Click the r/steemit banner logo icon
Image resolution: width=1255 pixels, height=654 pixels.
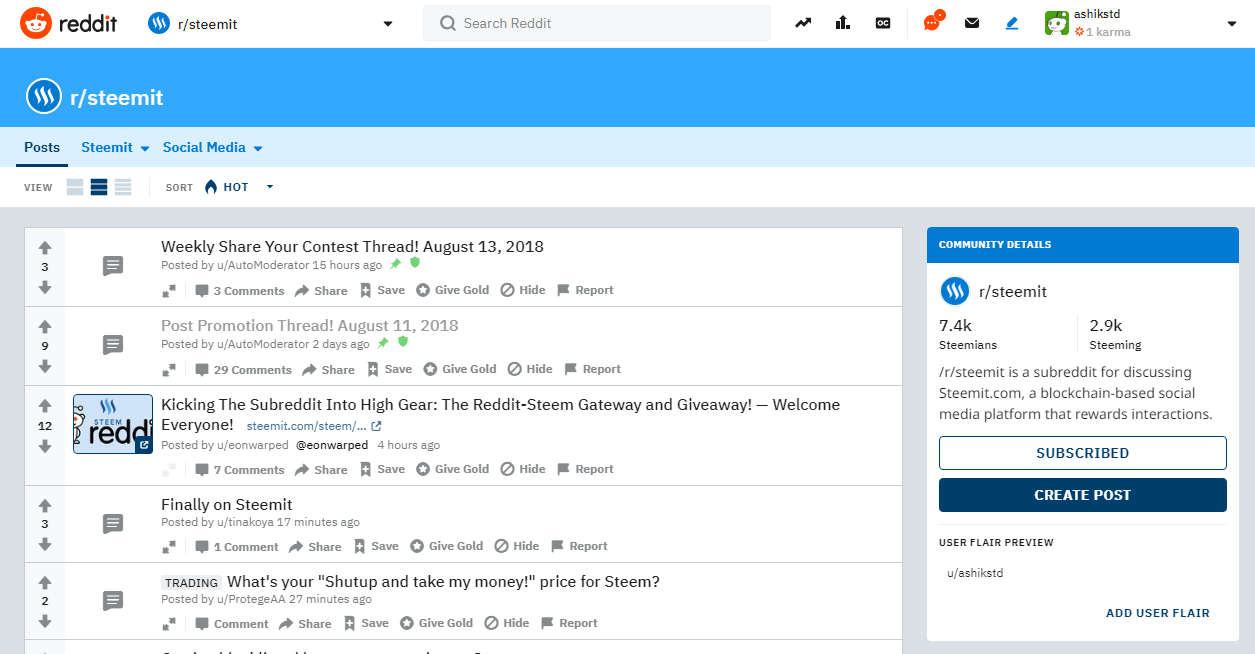(x=44, y=97)
